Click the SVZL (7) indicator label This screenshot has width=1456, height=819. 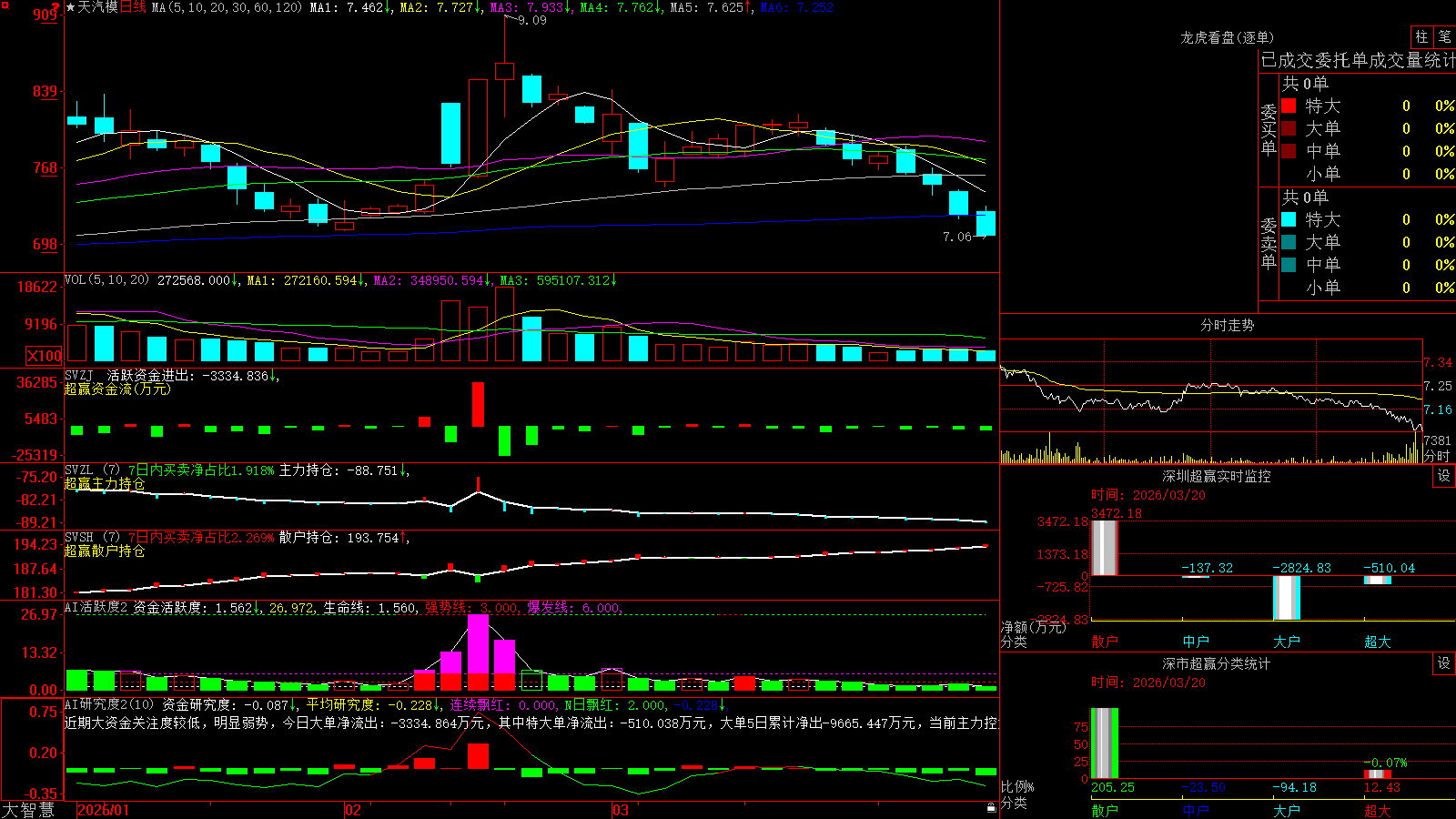click(92, 470)
